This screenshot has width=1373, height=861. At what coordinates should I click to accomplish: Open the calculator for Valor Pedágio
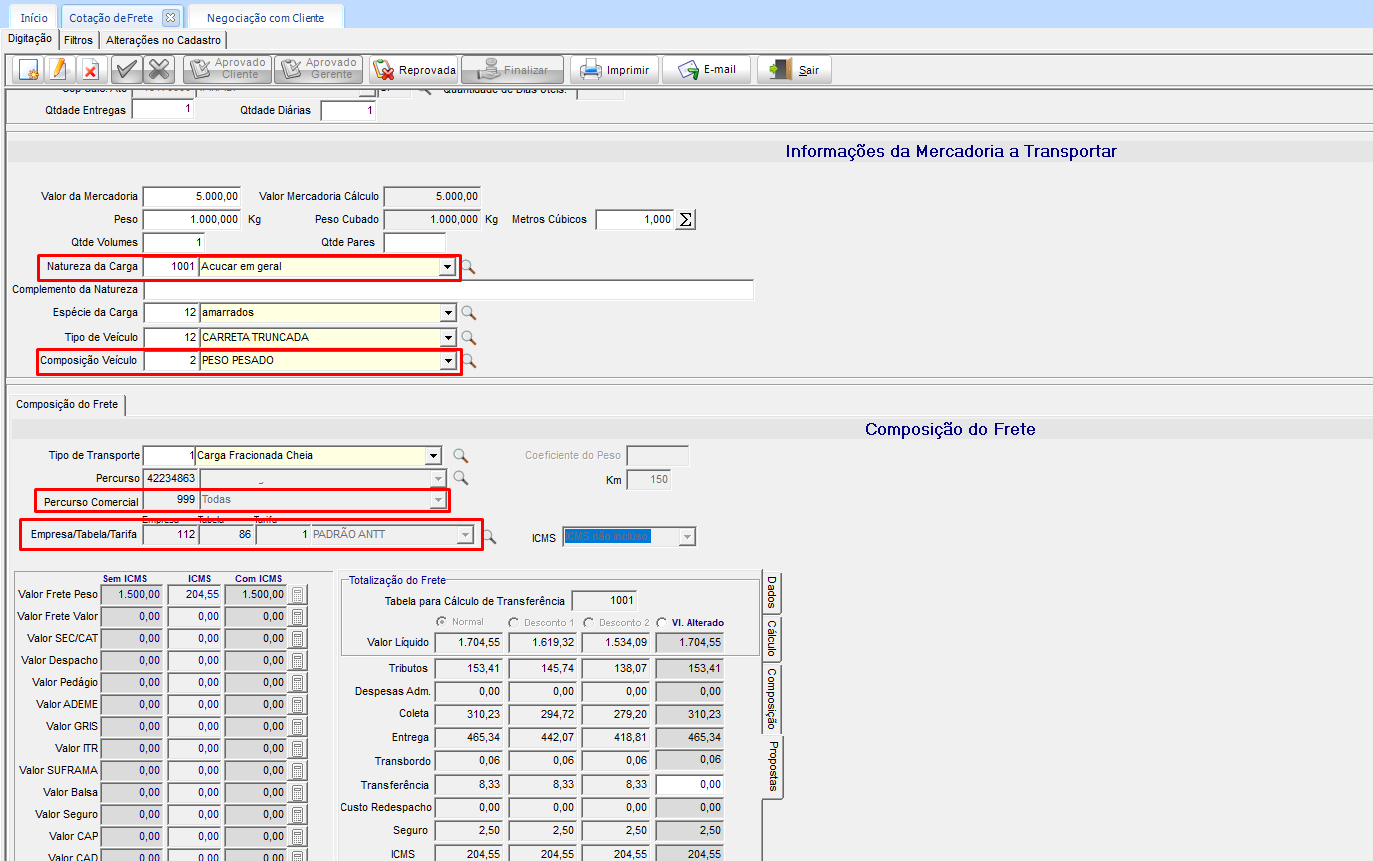click(297, 683)
